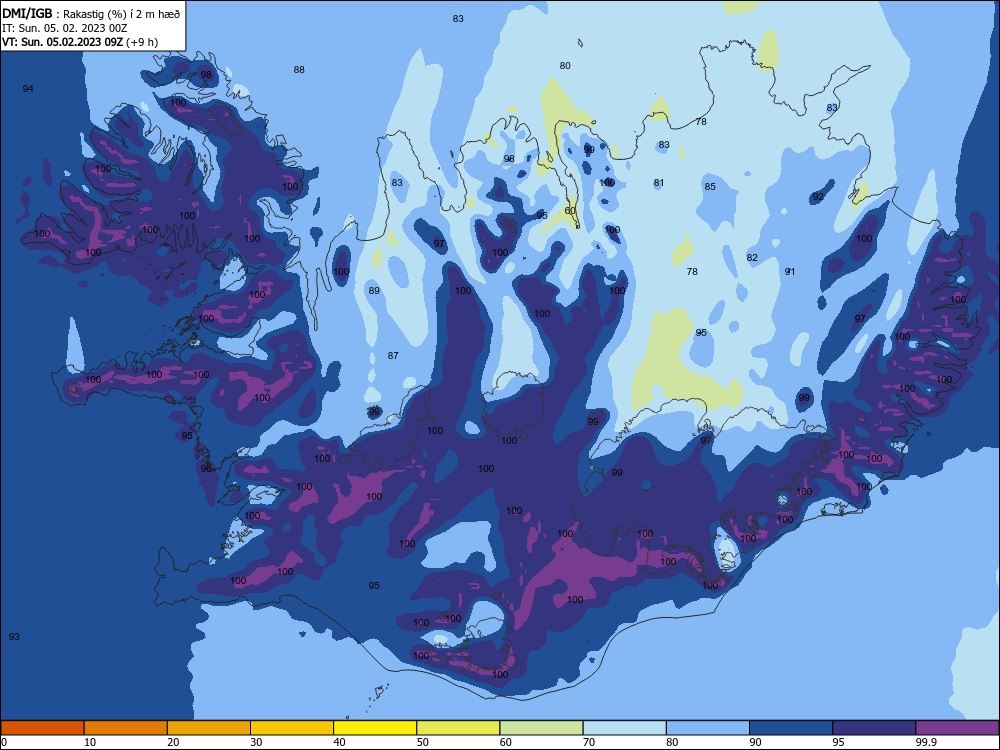This screenshot has width=1000, height=750.
Task: Click the '60' humidity value on the map
Action: 570,210
